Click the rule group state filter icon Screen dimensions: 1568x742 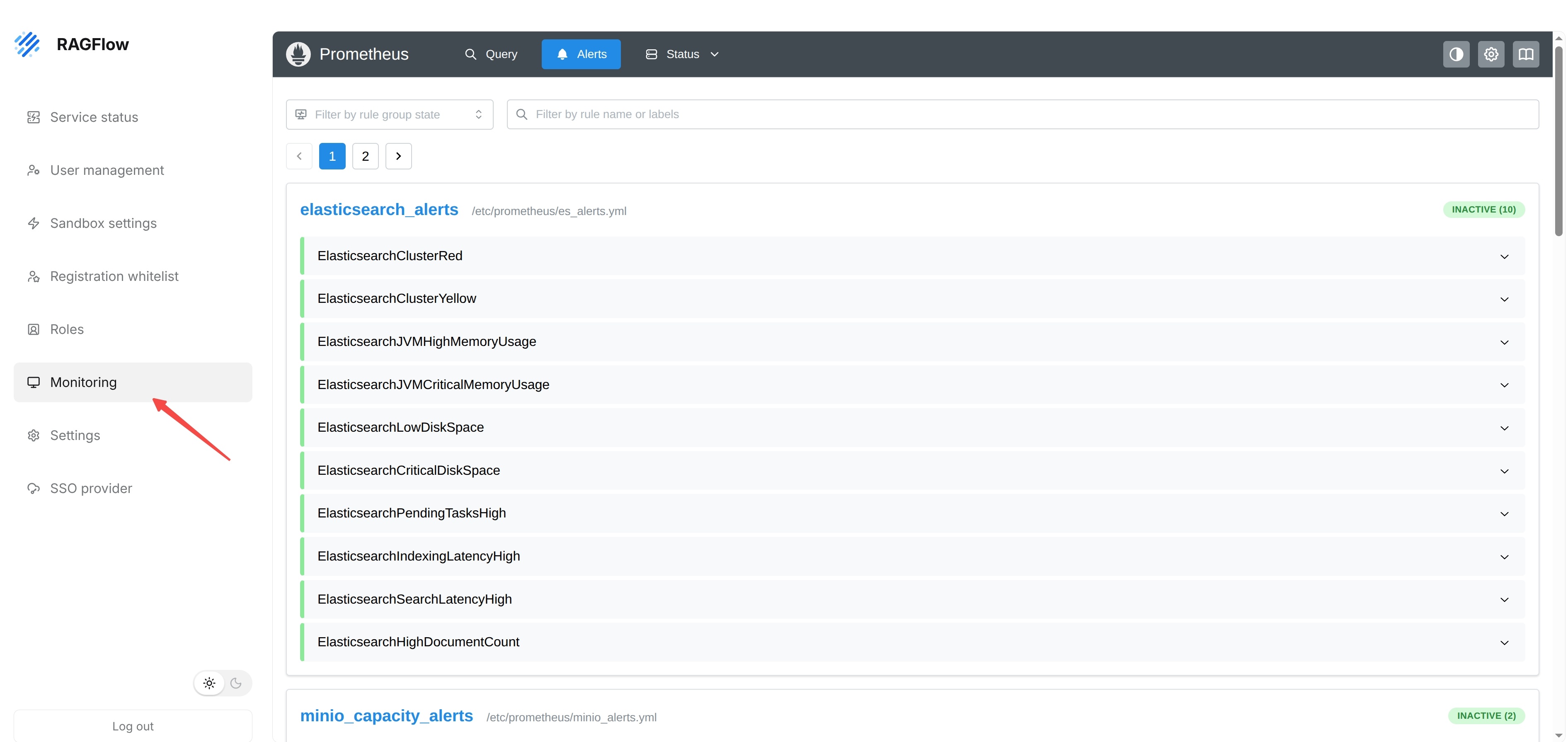[x=301, y=114]
